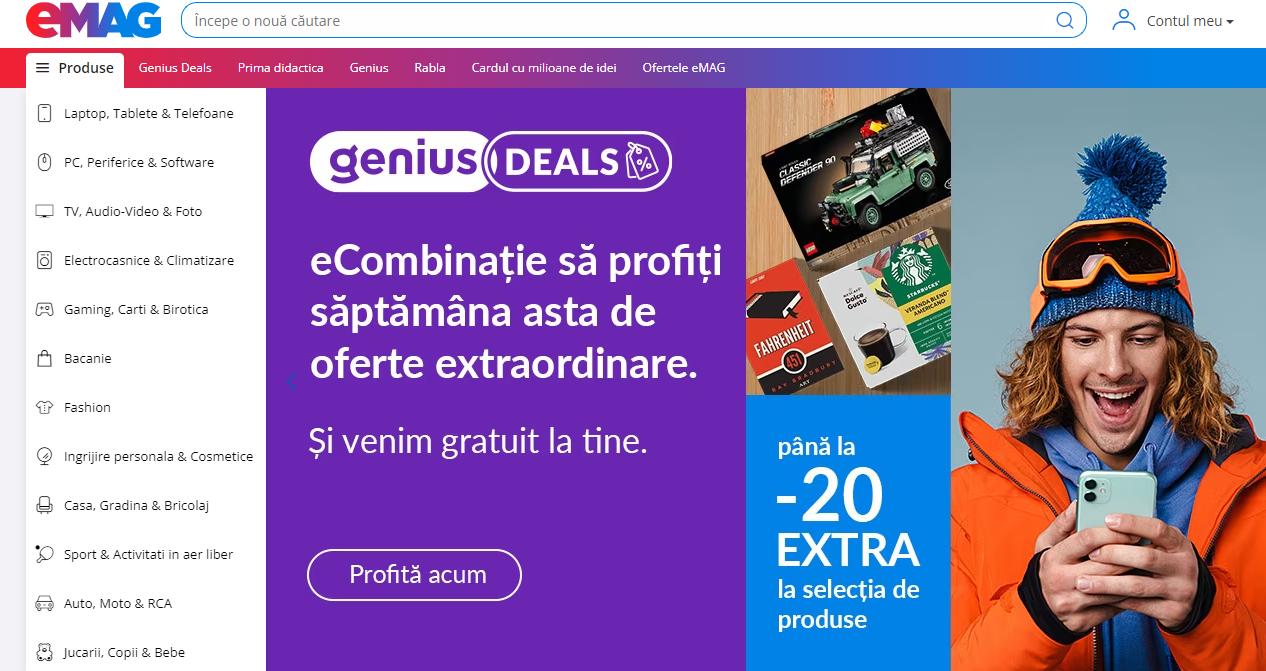Open Cardul cu milioane de idei link
The width and height of the screenshot is (1266, 671).
pyautogui.click(x=544, y=68)
